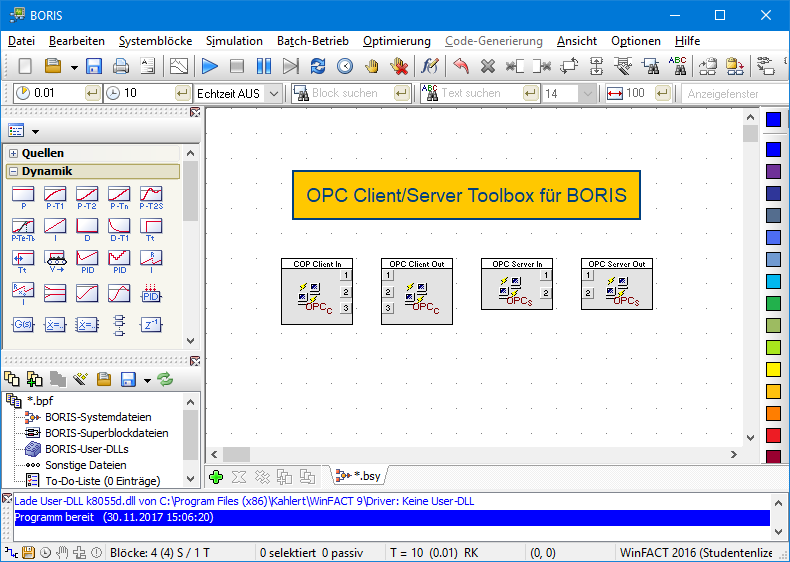790x562 pixels.
Task: Open dropdown arrow next to Open folder icon
Action: click(x=74, y=67)
